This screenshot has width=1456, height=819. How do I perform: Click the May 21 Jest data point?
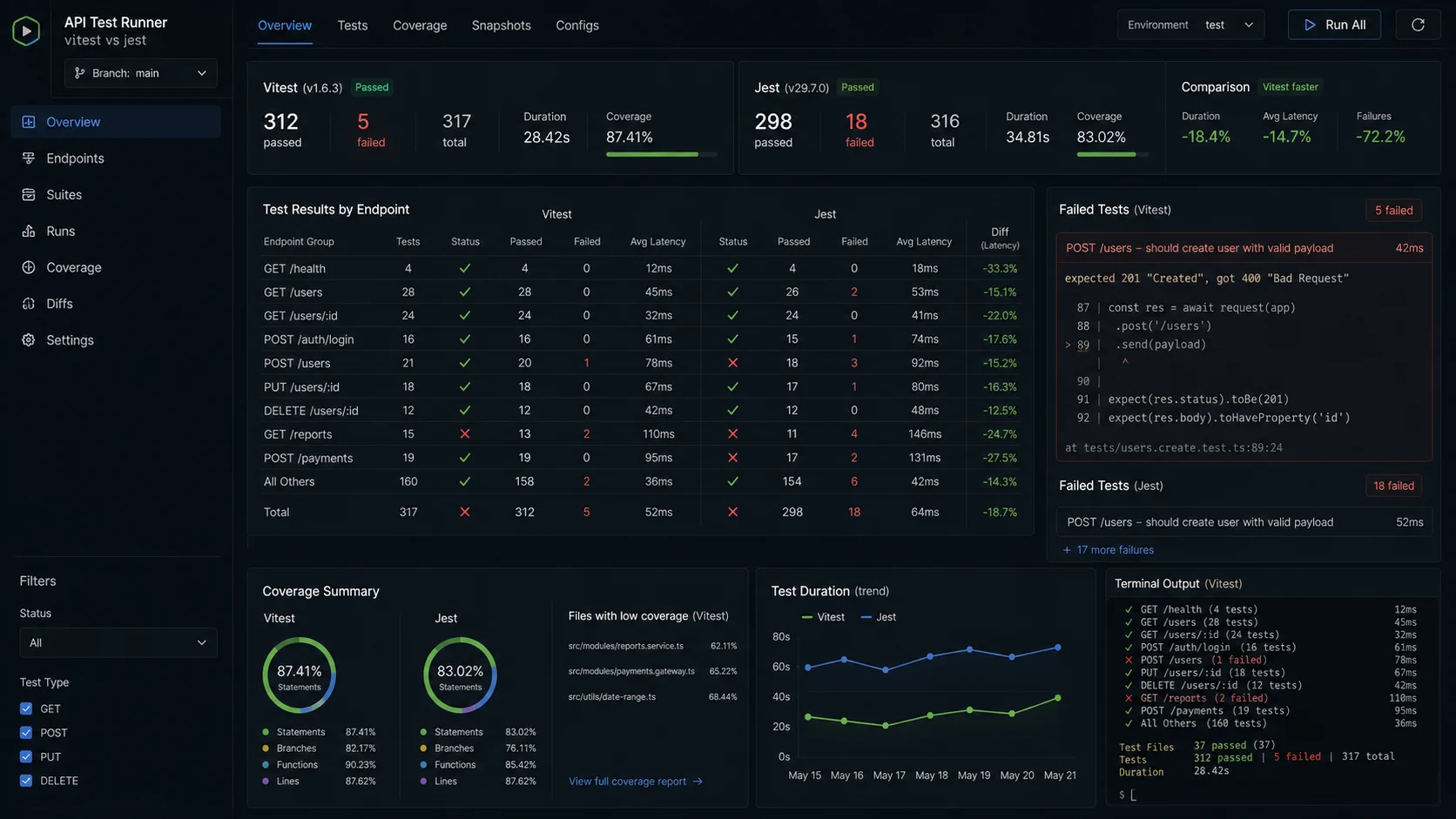(x=1058, y=648)
